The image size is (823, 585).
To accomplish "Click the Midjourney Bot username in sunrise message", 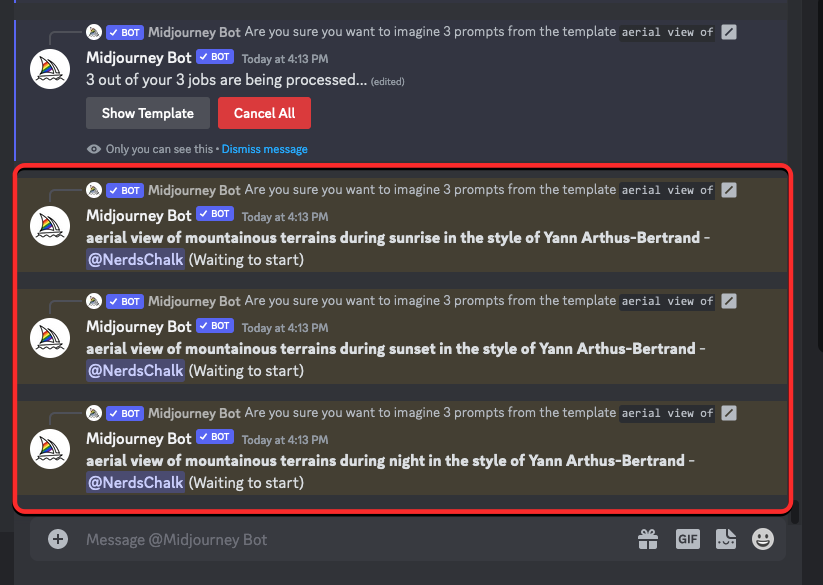I will point(138,215).
